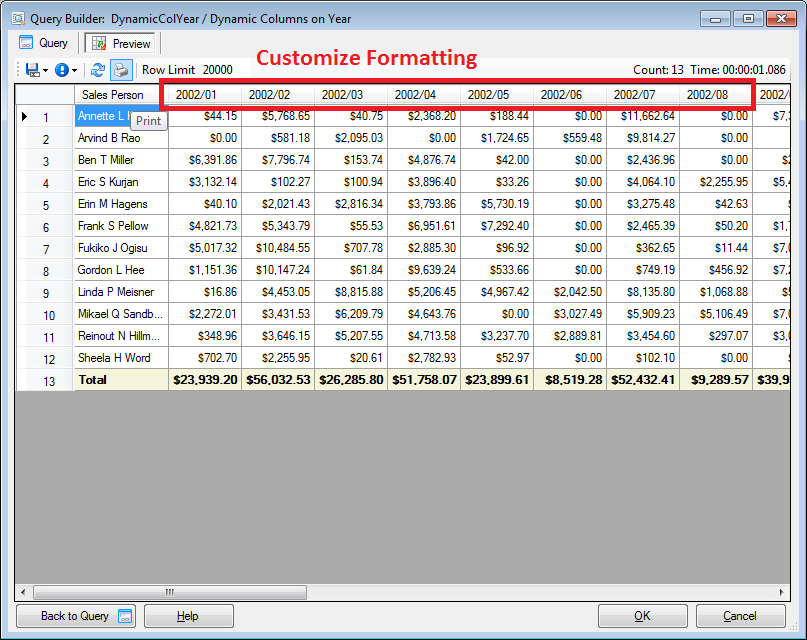Select the Arvind B Rao cell

click(121, 138)
